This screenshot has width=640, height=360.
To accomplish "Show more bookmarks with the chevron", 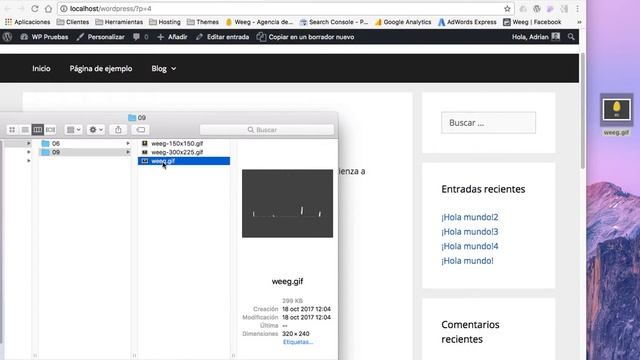I will pyautogui.click(x=579, y=22).
